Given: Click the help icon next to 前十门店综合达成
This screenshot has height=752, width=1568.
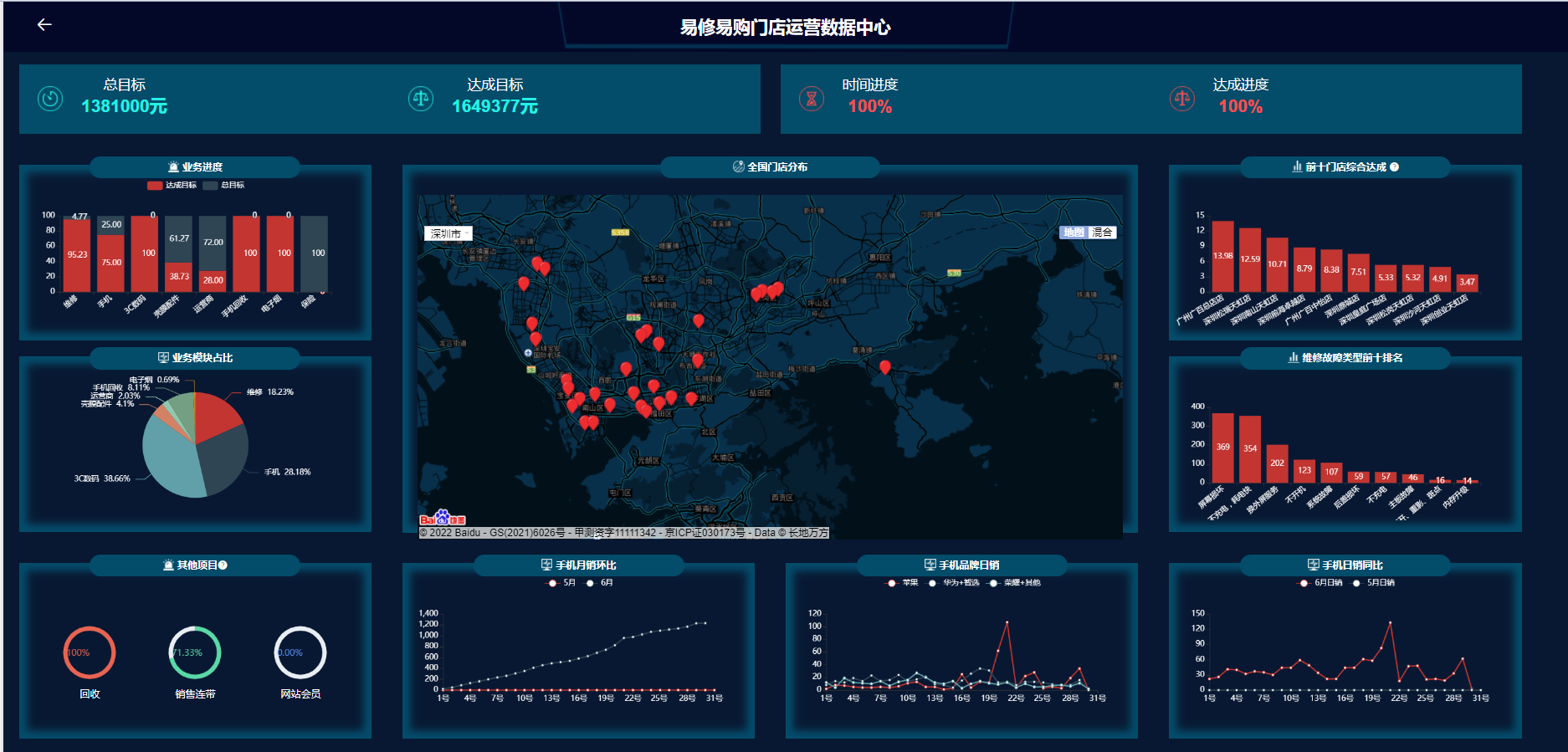Looking at the screenshot, I should pos(1394,167).
